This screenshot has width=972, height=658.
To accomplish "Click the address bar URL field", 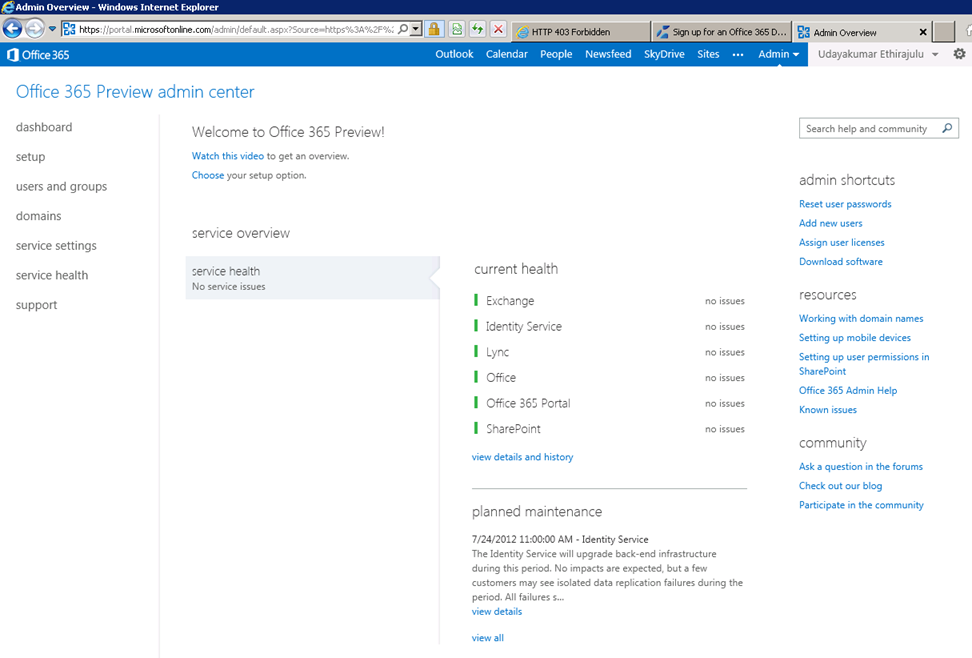I will 236,29.
